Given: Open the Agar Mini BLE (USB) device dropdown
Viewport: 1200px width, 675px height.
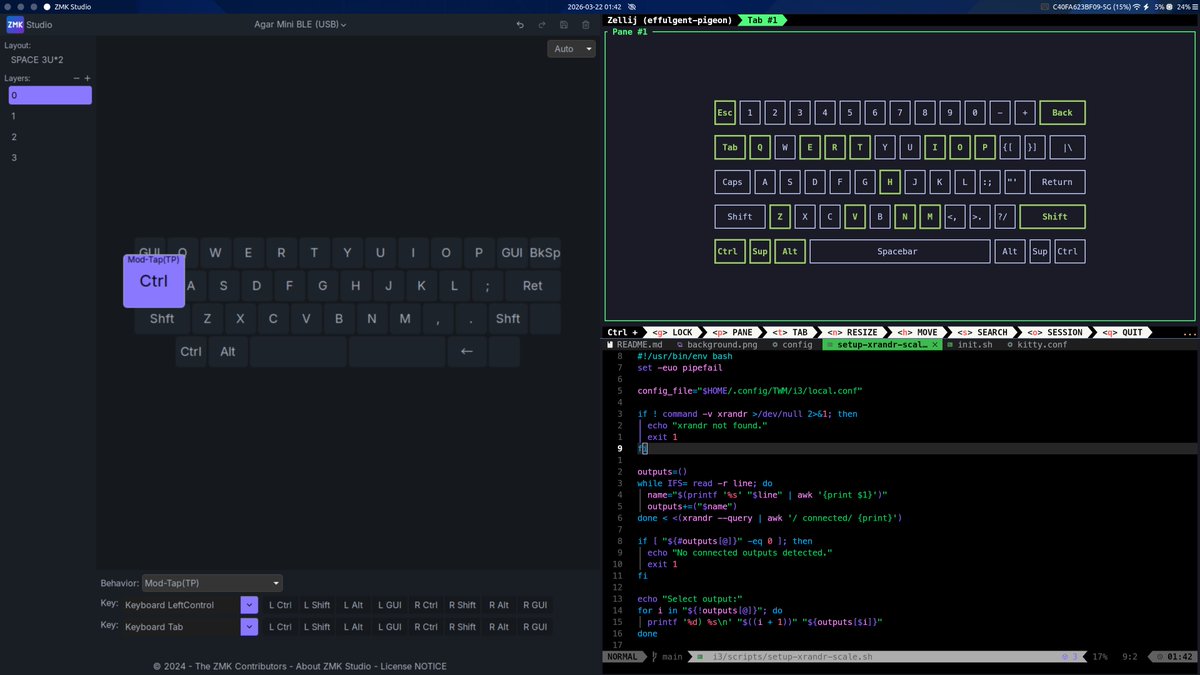Looking at the screenshot, I should [300, 24].
